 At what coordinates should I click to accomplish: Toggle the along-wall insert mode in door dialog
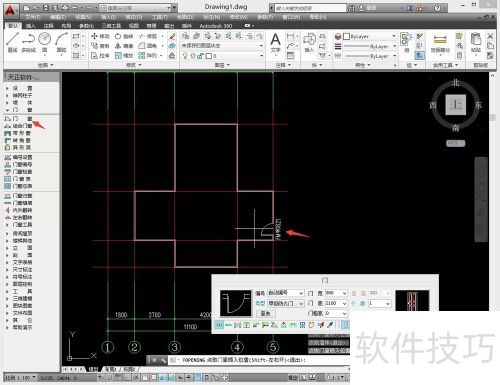[x=228, y=324]
